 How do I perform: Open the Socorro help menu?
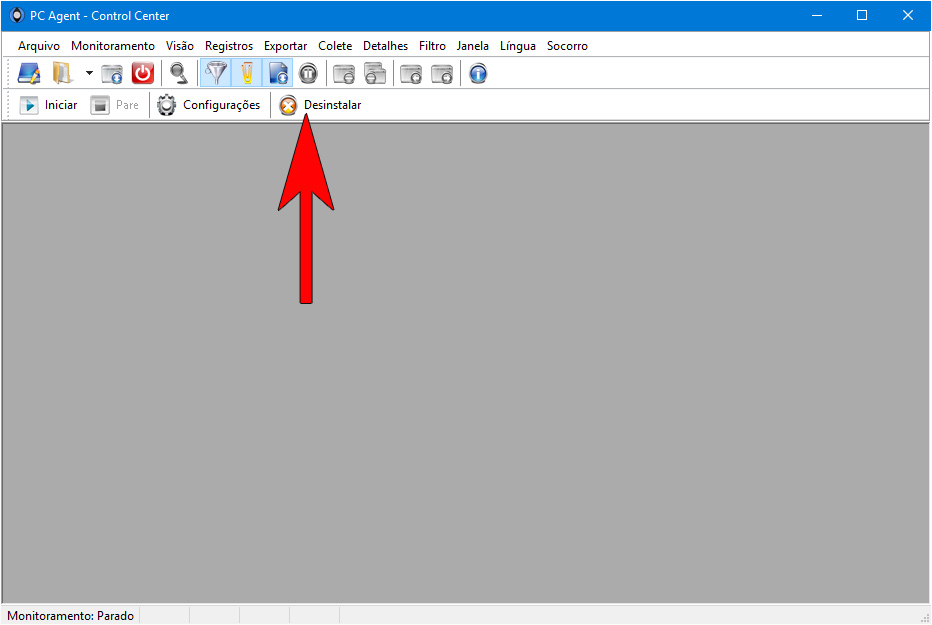click(x=567, y=46)
